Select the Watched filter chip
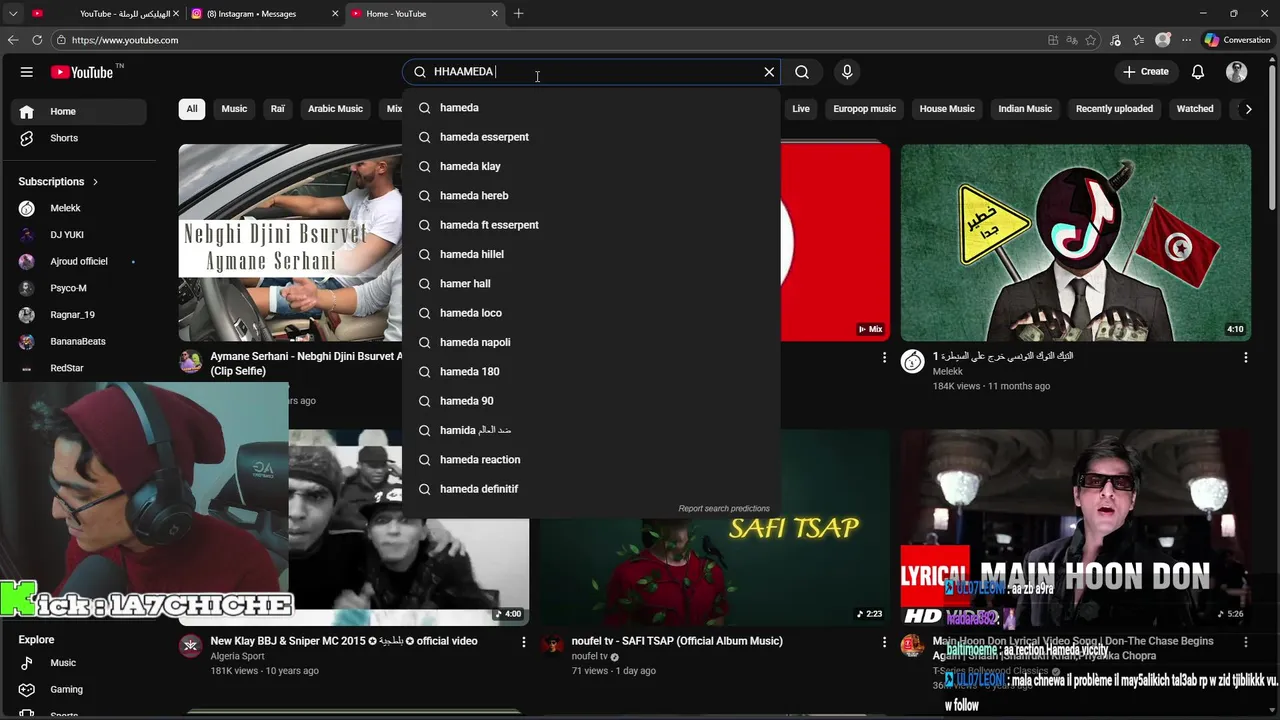Viewport: 1280px width, 720px height. point(1195,109)
